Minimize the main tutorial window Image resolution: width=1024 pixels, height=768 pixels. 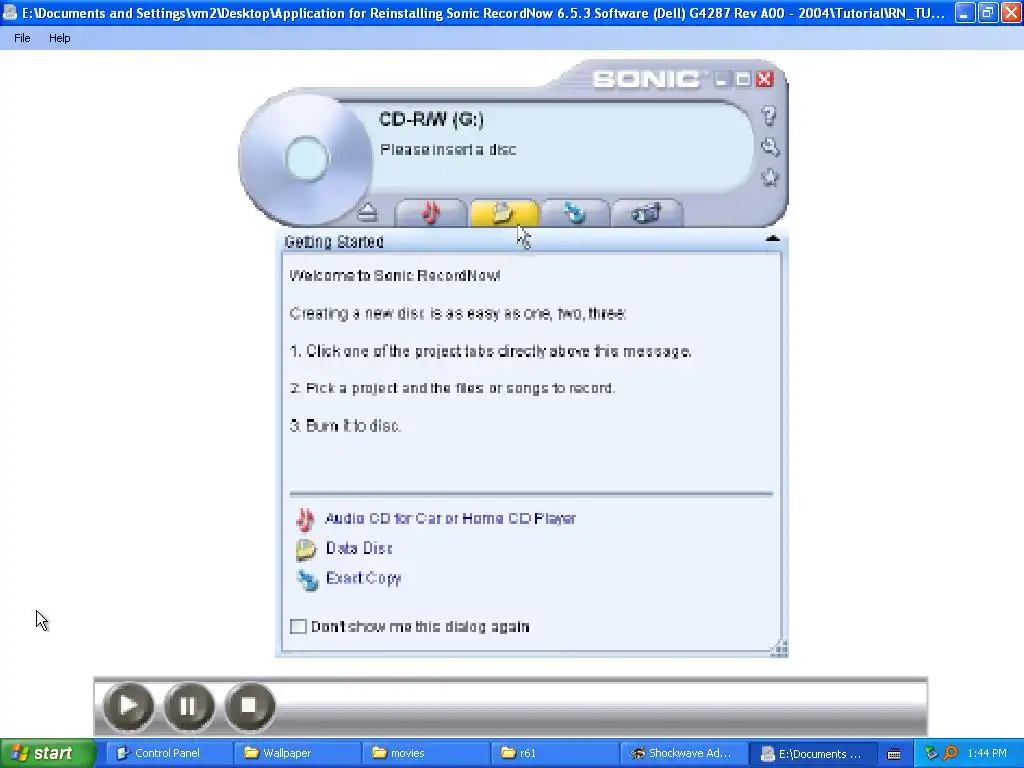(x=965, y=12)
